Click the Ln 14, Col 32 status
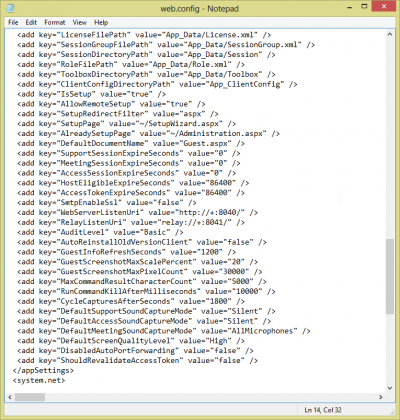 [323, 410]
